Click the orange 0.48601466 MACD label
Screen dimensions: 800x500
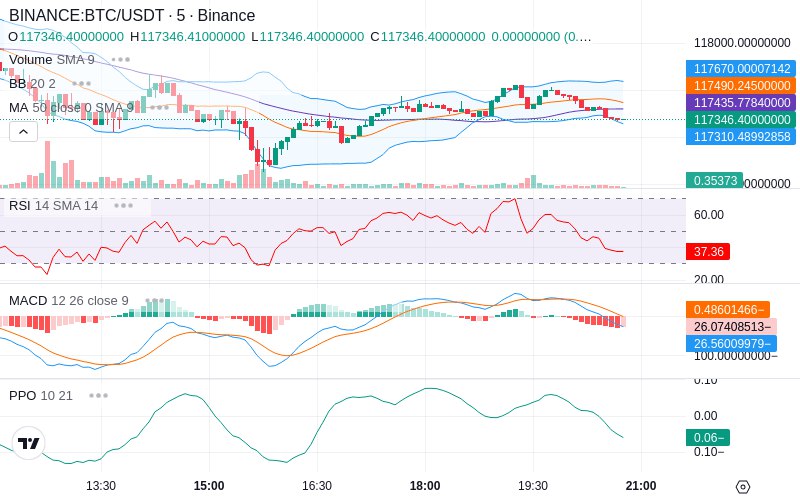tap(728, 310)
